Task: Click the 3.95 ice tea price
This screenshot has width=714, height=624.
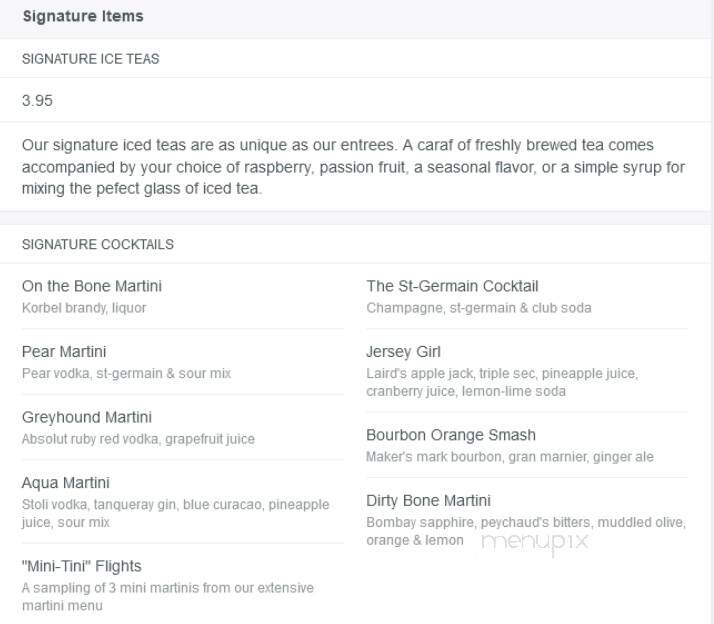Action: pos(37,100)
